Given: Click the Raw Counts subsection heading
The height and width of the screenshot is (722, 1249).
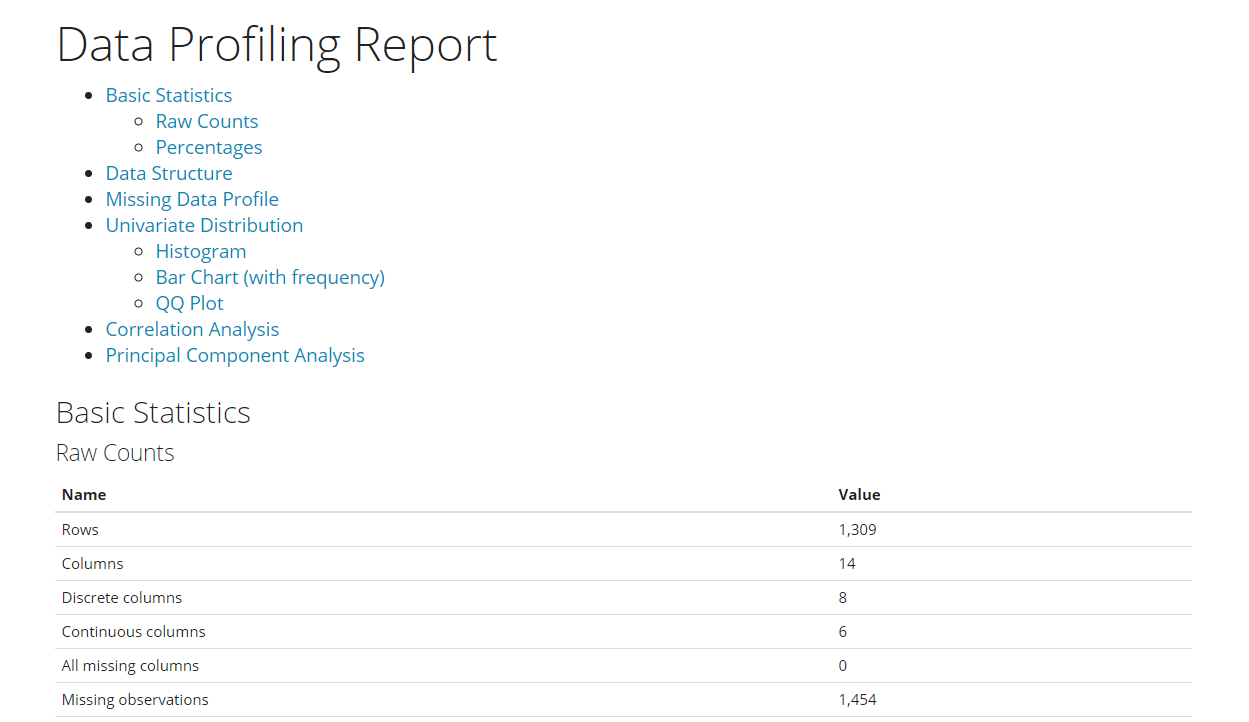Looking at the screenshot, I should 115,453.
